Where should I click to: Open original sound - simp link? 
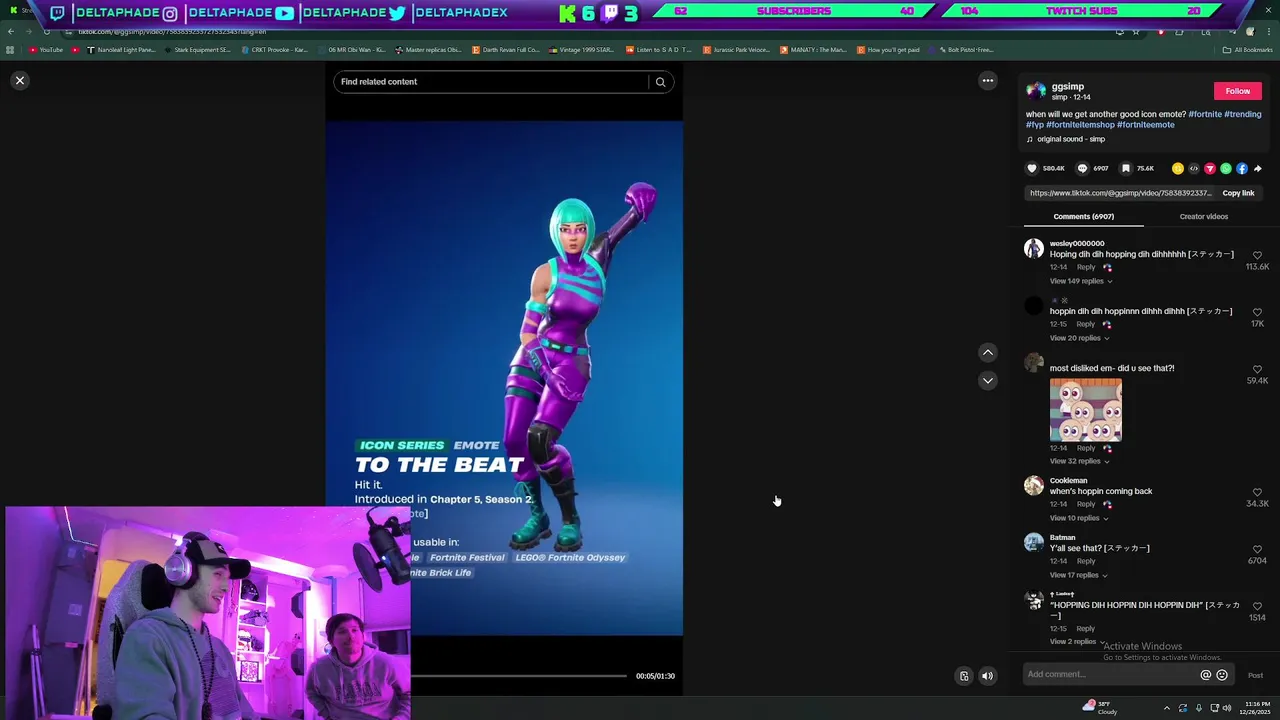(1070, 139)
